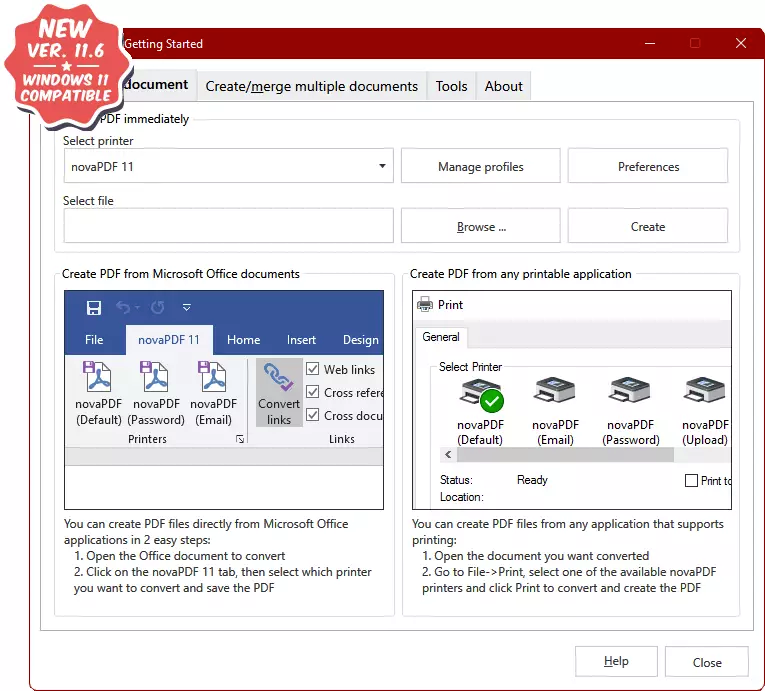Select the novaPDF (Password) ribbon icon
Image resolution: width=783 pixels, height=698 pixels.
(x=156, y=393)
